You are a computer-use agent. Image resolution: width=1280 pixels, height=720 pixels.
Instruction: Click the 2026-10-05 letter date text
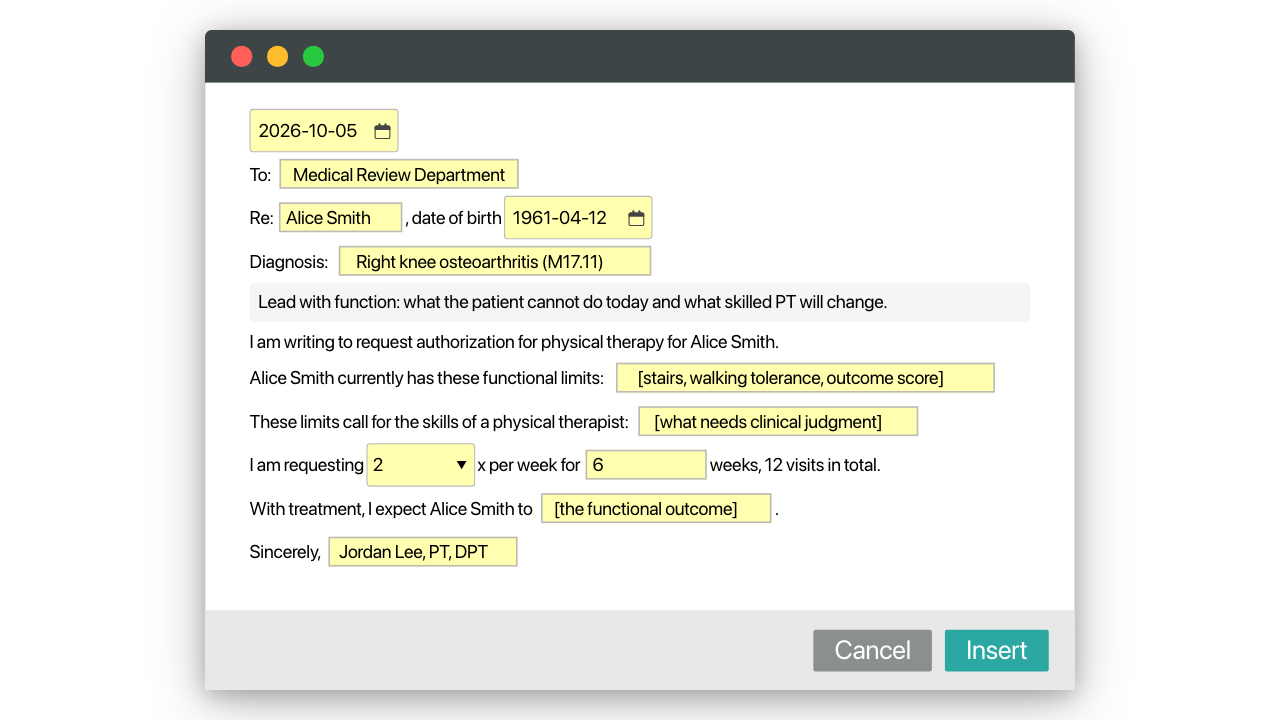click(308, 131)
